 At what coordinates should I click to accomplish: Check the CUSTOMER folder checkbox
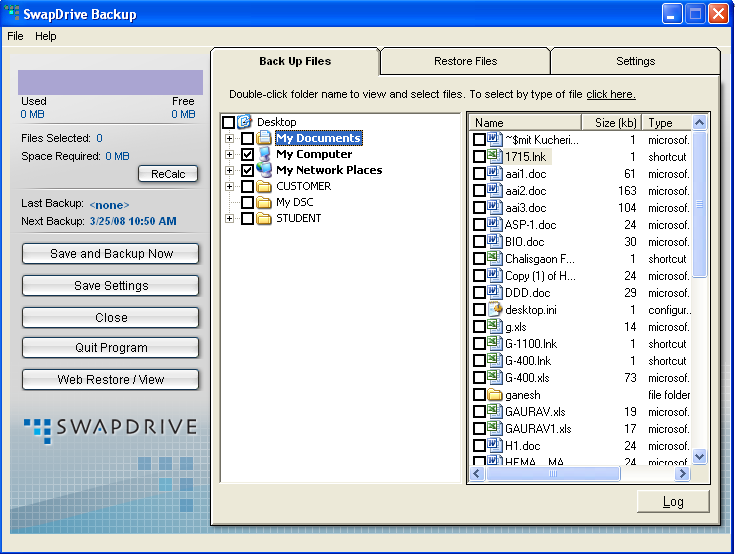248,187
